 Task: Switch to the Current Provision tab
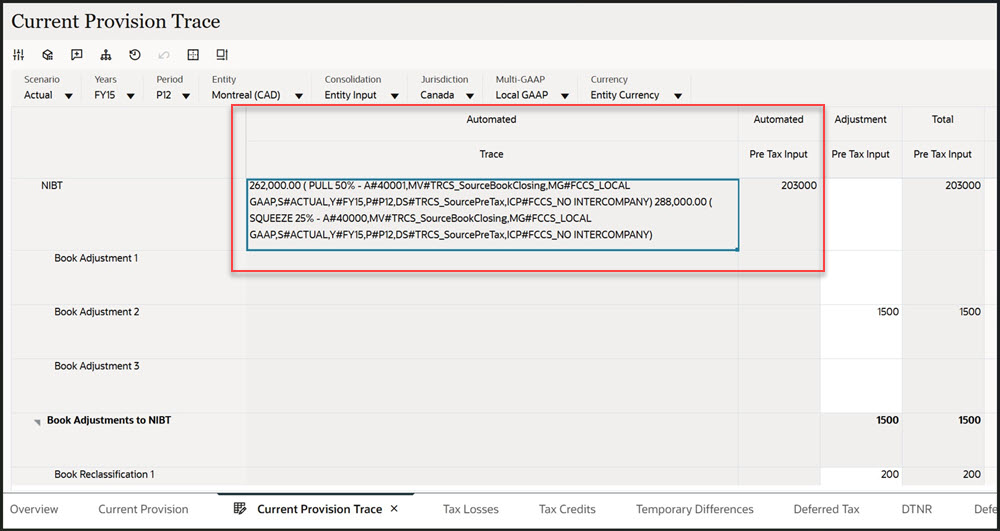click(x=143, y=509)
